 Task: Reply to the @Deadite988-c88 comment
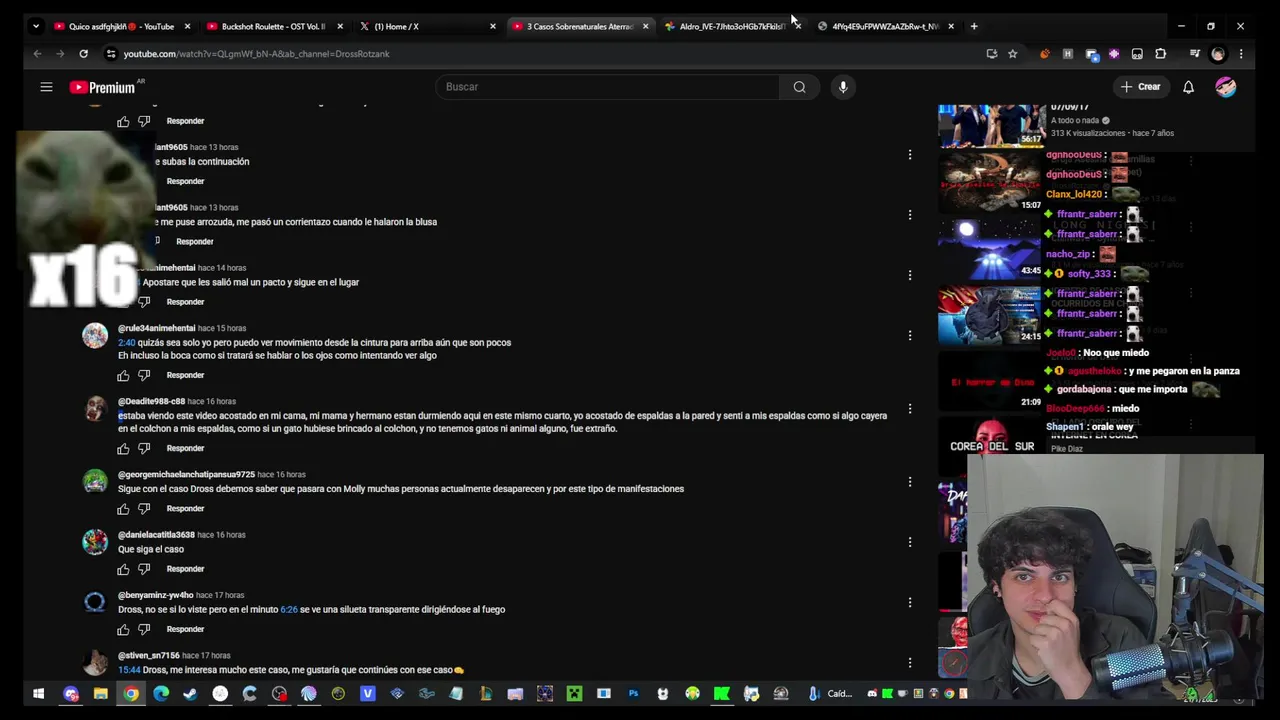click(x=185, y=449)
